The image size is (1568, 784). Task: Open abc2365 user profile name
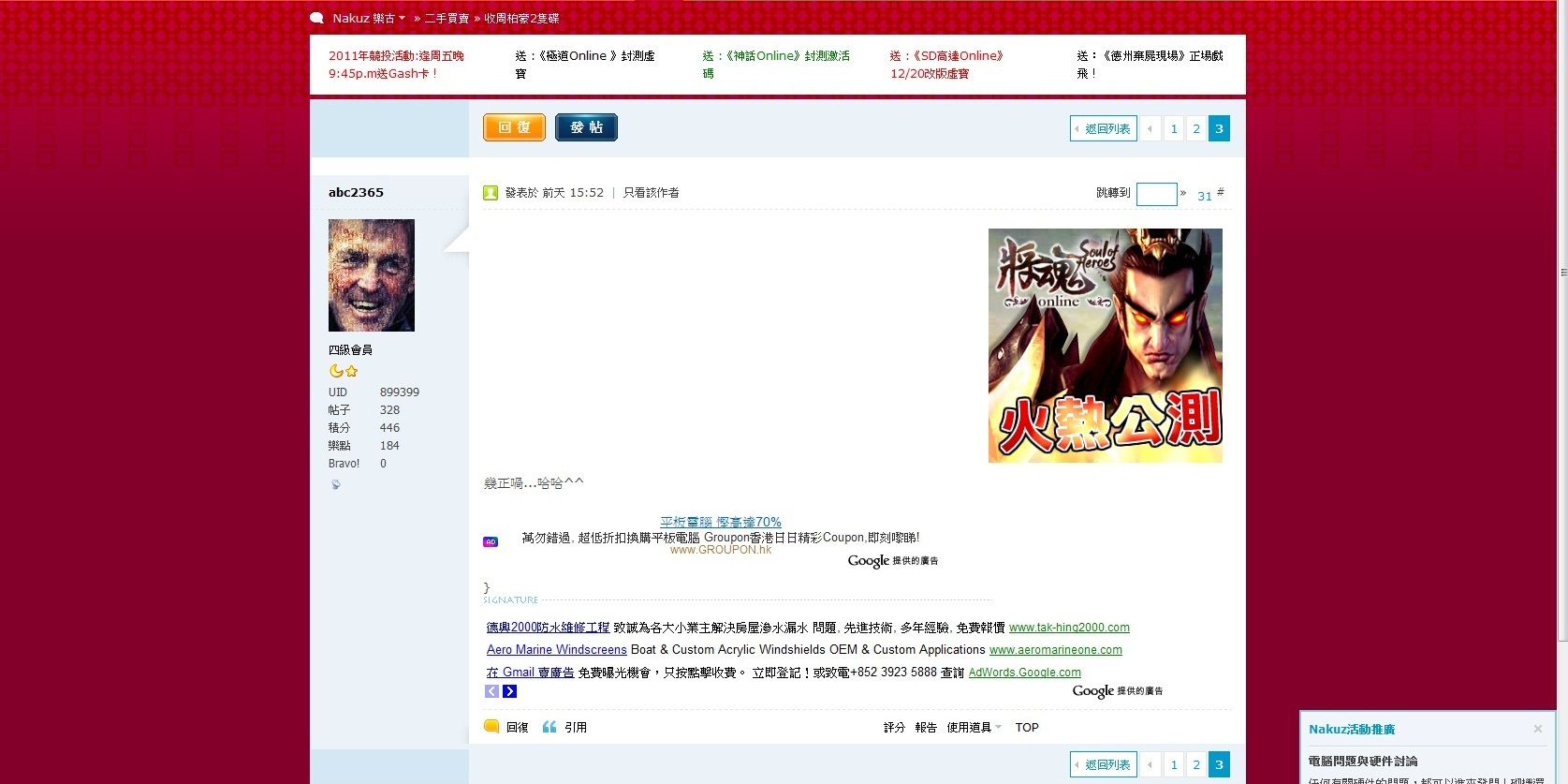click(x=356, y=192)
